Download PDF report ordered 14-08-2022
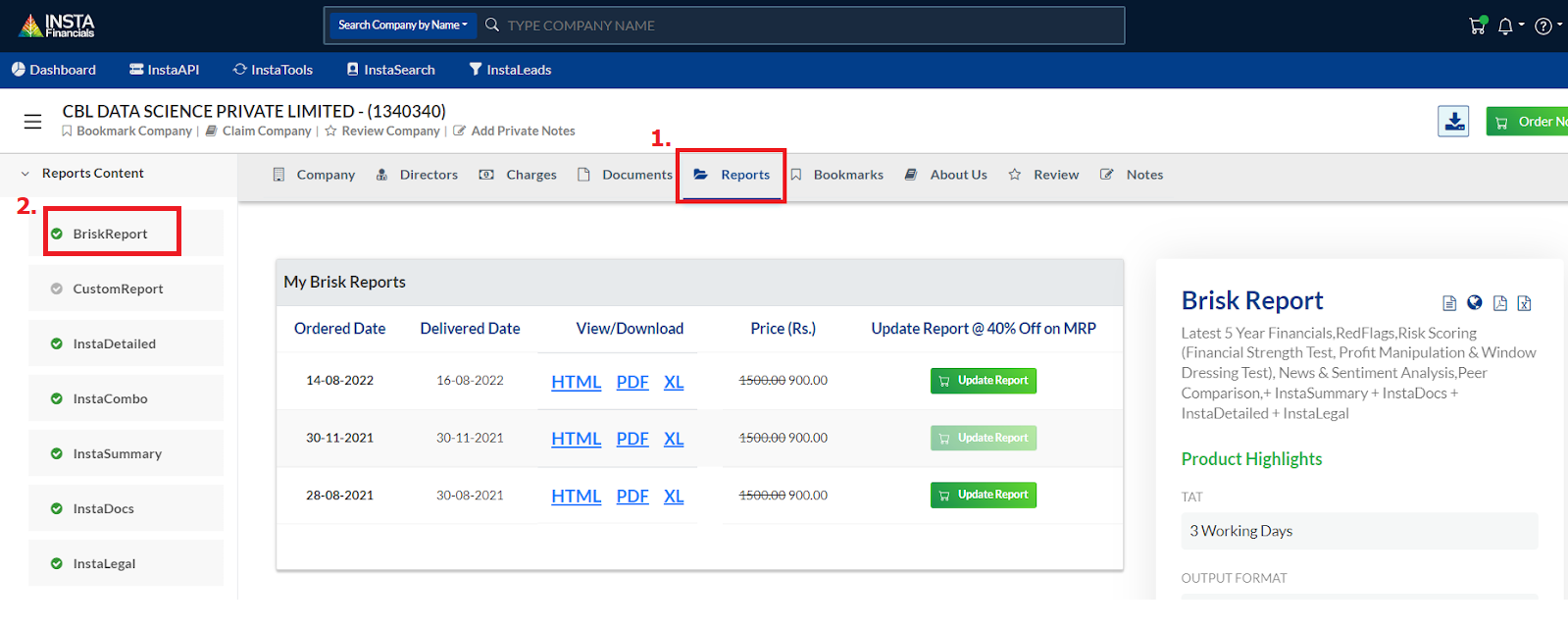The width and height of the screenshot is (1568, 630). pos(632,382)
